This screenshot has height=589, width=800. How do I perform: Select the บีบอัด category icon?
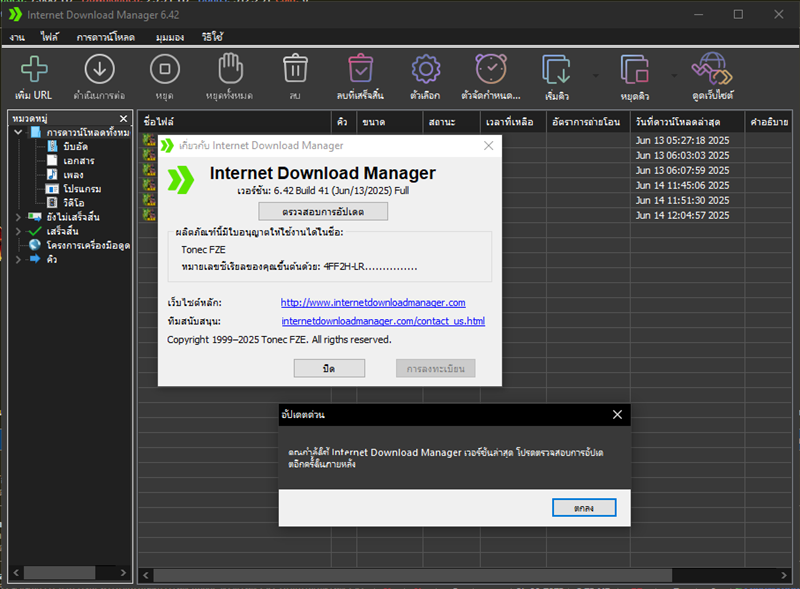pos(52,146)
